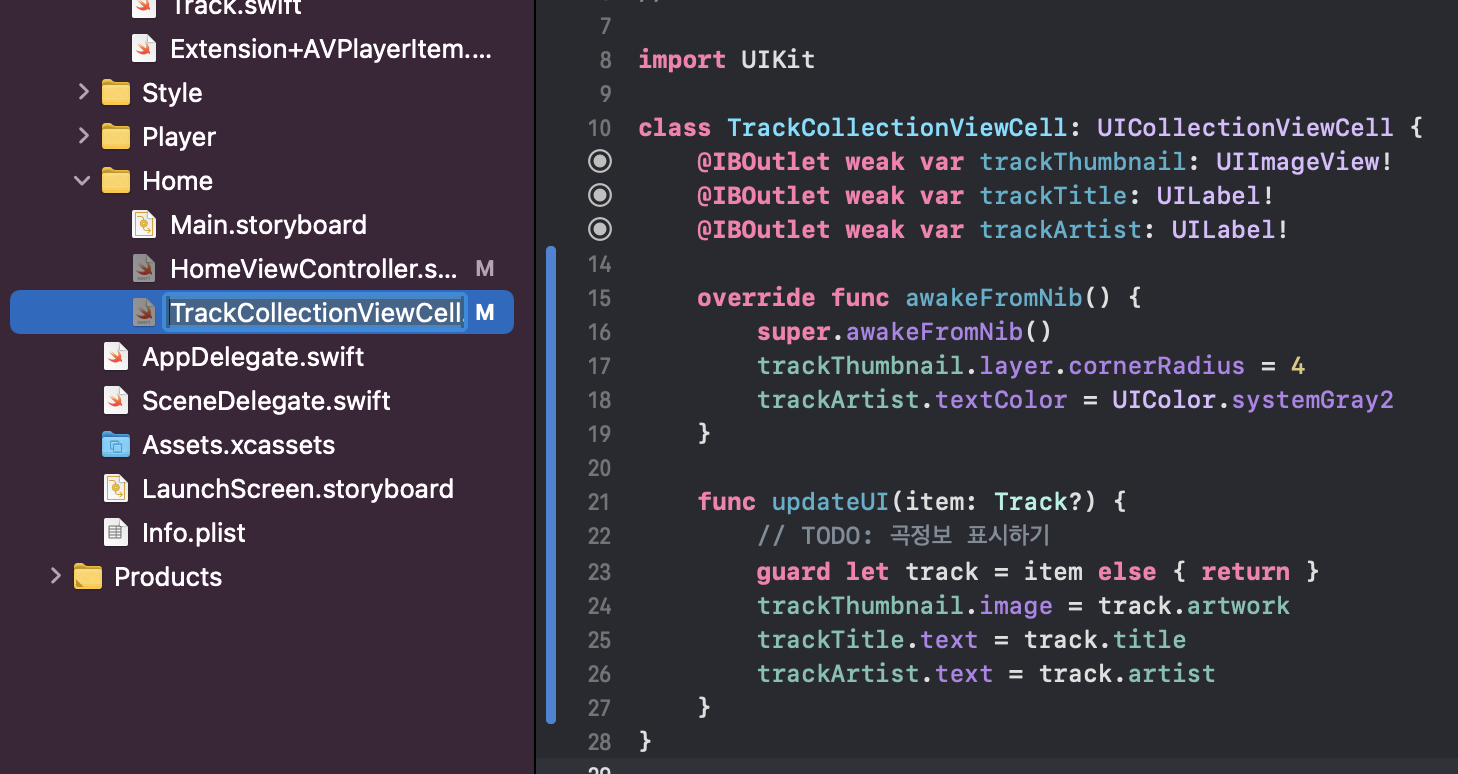This screenshot has height=774, width=1458.
Task: Click line number 21 in gutter
Action: (x=599, y=502)
